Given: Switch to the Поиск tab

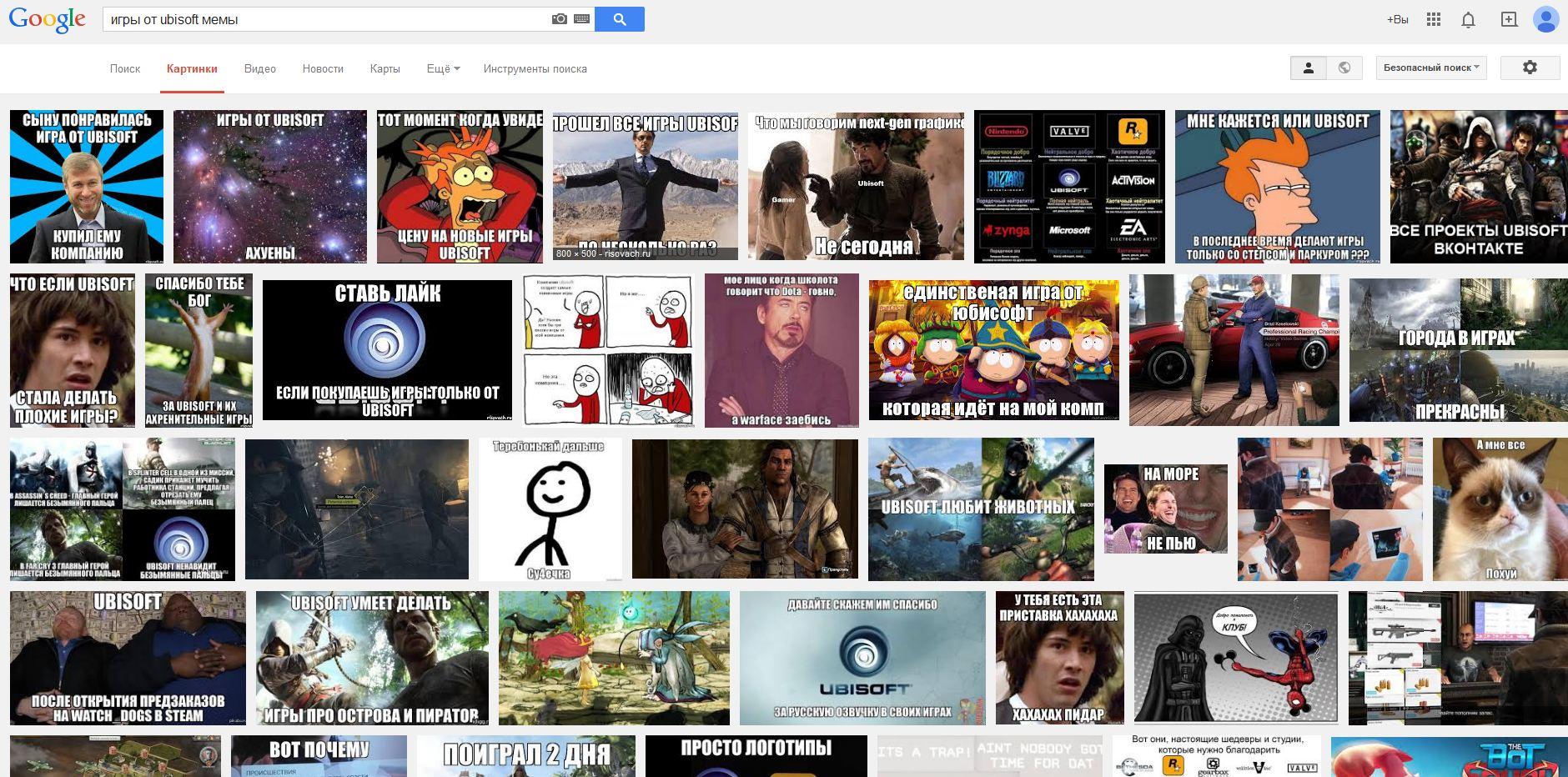Looking at the screenshot, I should 125,68.
